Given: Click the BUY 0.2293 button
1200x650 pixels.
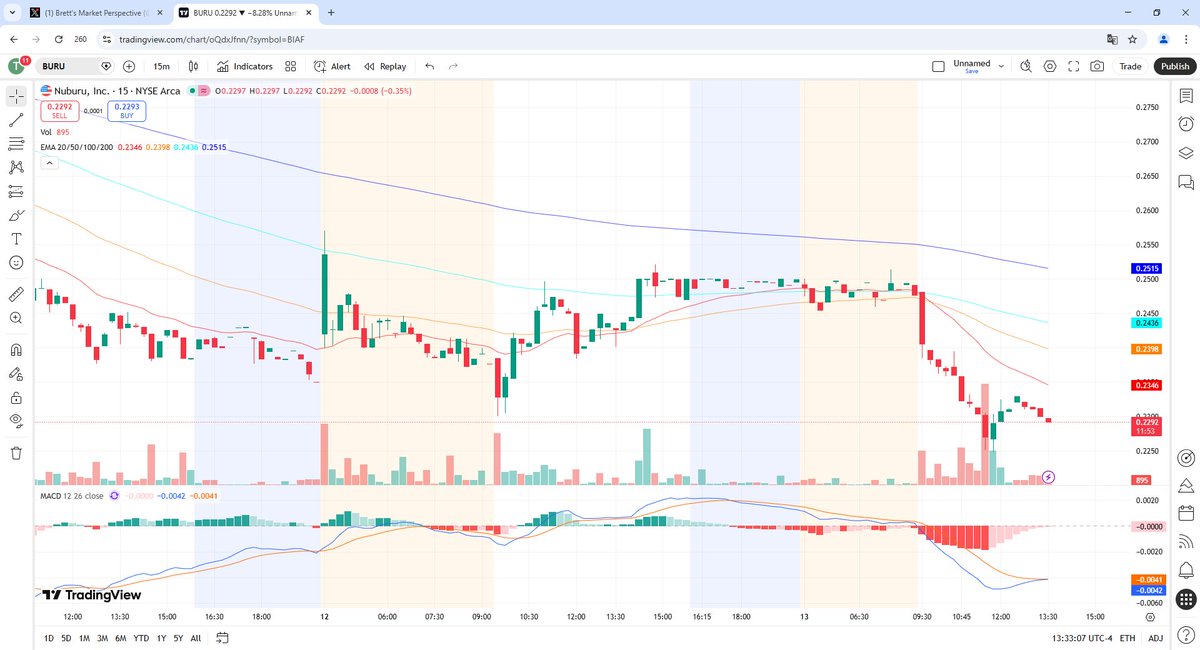Looking at the screenshot, I should click(127, 111).
